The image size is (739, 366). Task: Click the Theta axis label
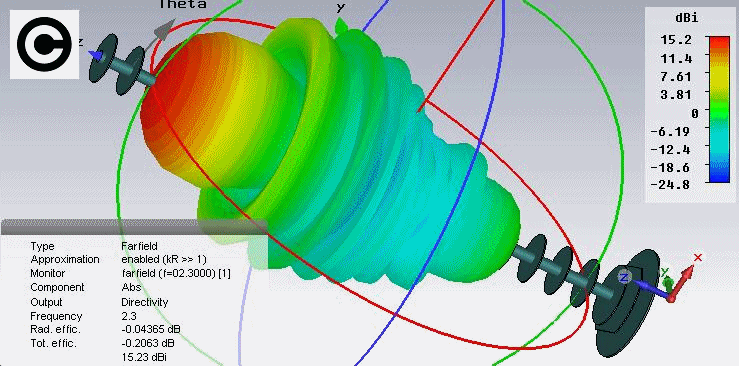pyautogui.click(x=182, y=4)
